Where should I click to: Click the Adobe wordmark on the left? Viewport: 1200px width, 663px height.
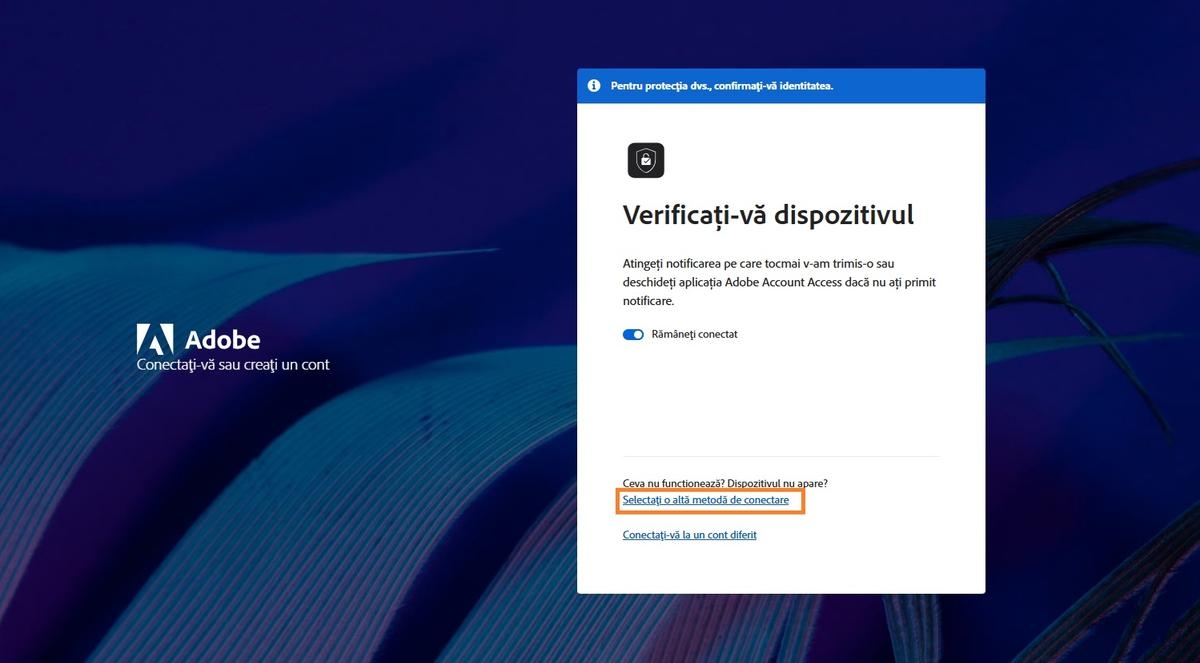tap(221, 340)
